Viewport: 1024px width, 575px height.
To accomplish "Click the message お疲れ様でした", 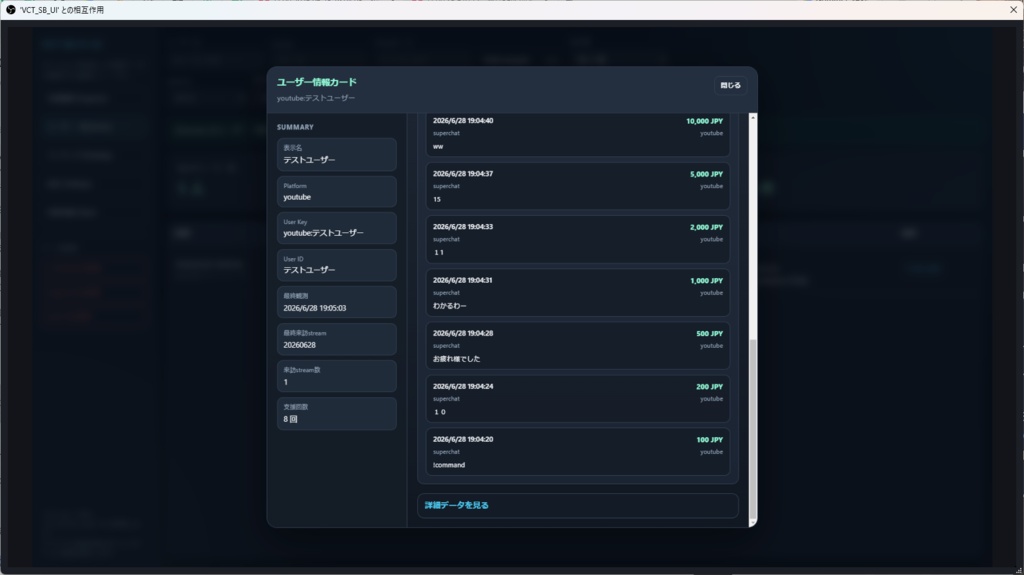I will 456,359.
